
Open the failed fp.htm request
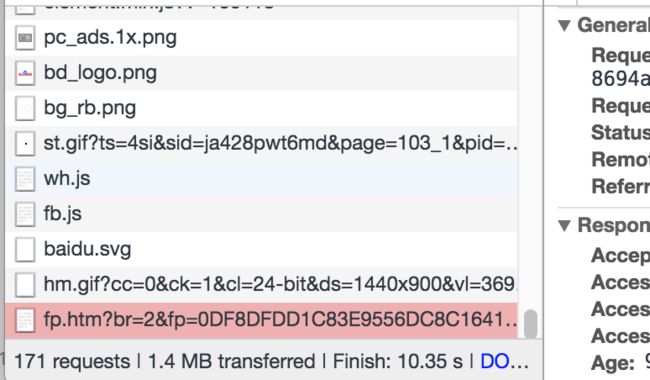pos(261,320)
